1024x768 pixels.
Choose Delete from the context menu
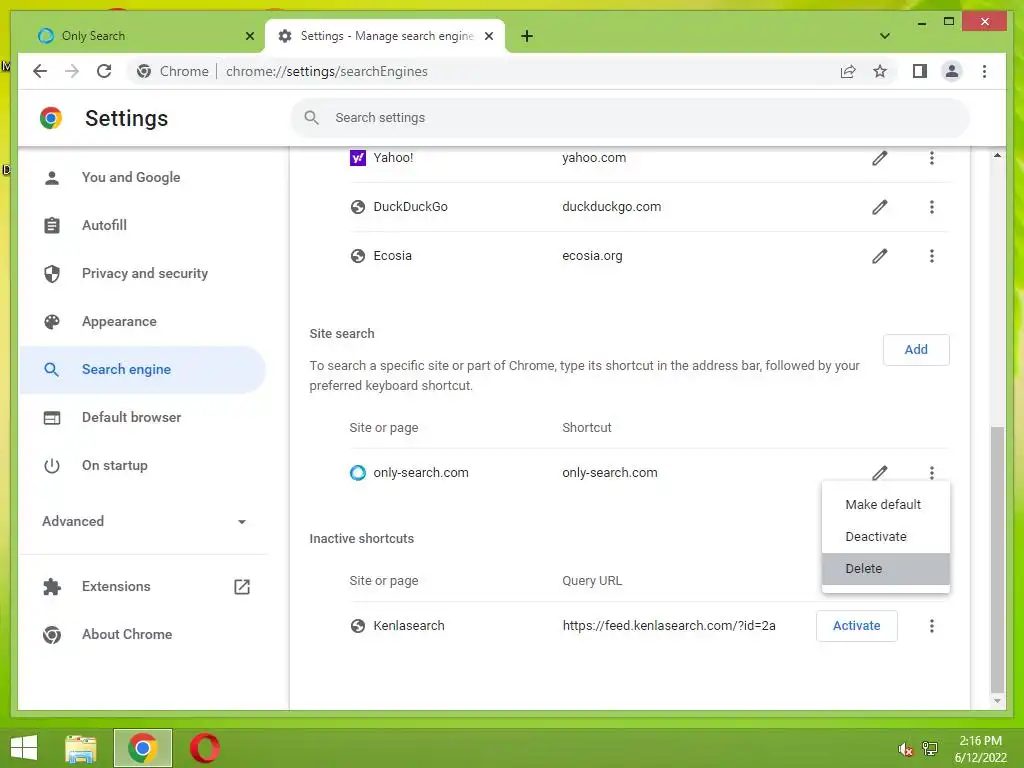(886, 568)
